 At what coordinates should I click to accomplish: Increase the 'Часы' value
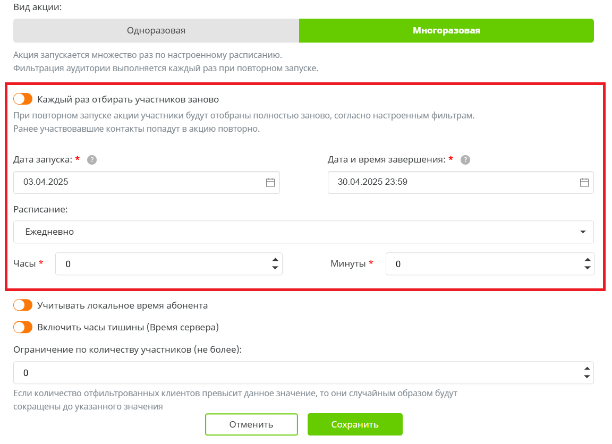pos(275,259)
